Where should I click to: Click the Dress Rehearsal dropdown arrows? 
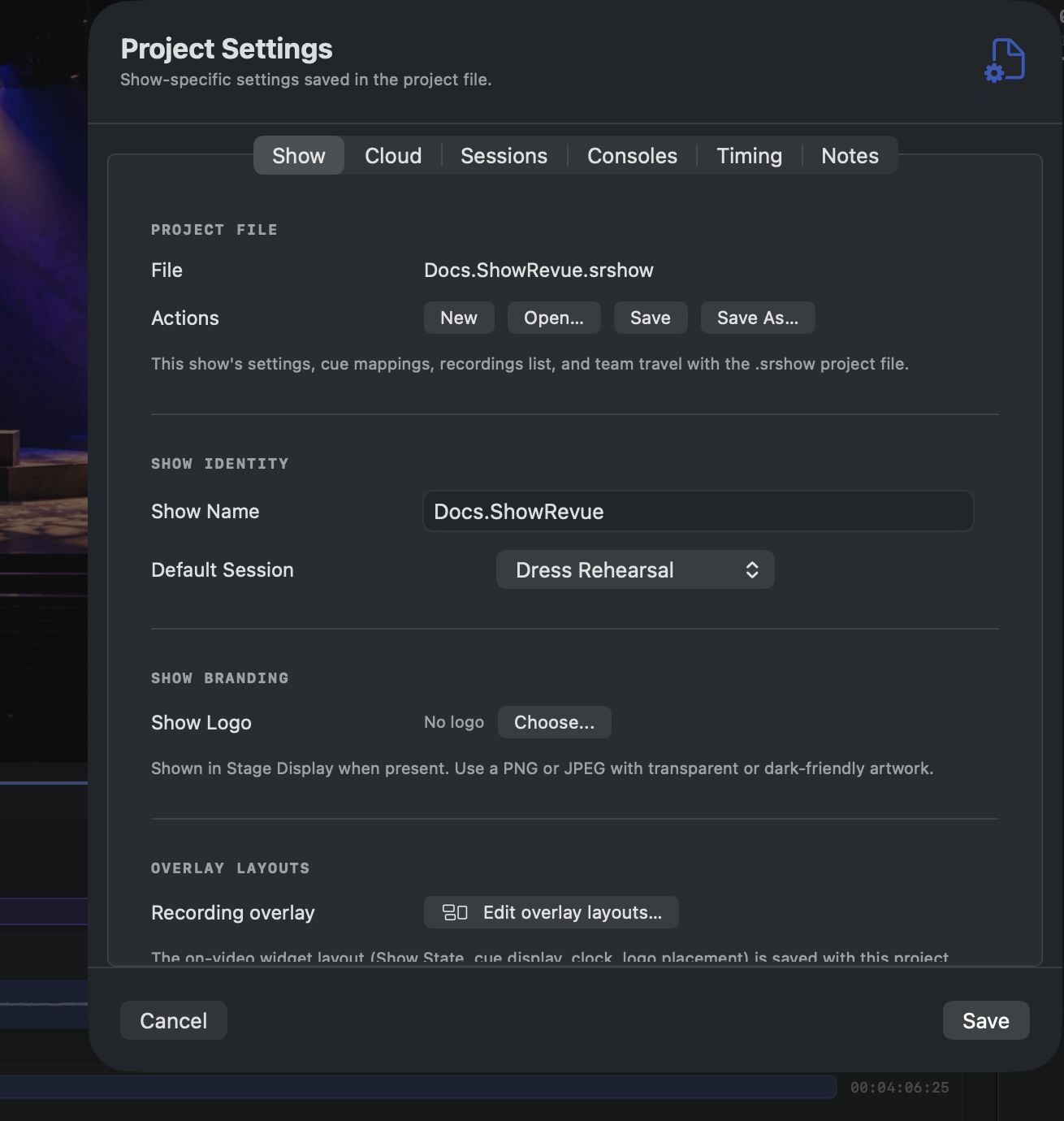point(752,569)
